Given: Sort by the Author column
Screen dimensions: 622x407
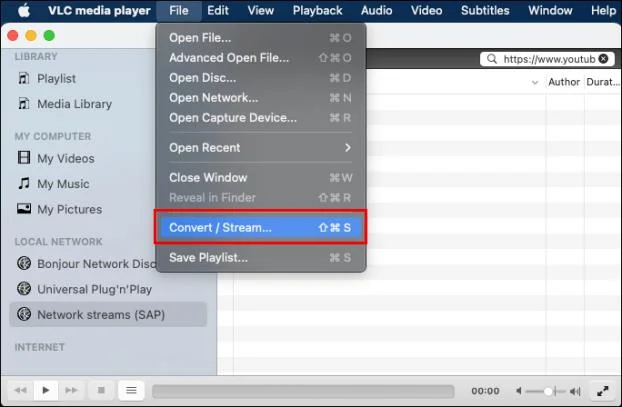Looking at the screenshot, I should [x=564, y=82].
